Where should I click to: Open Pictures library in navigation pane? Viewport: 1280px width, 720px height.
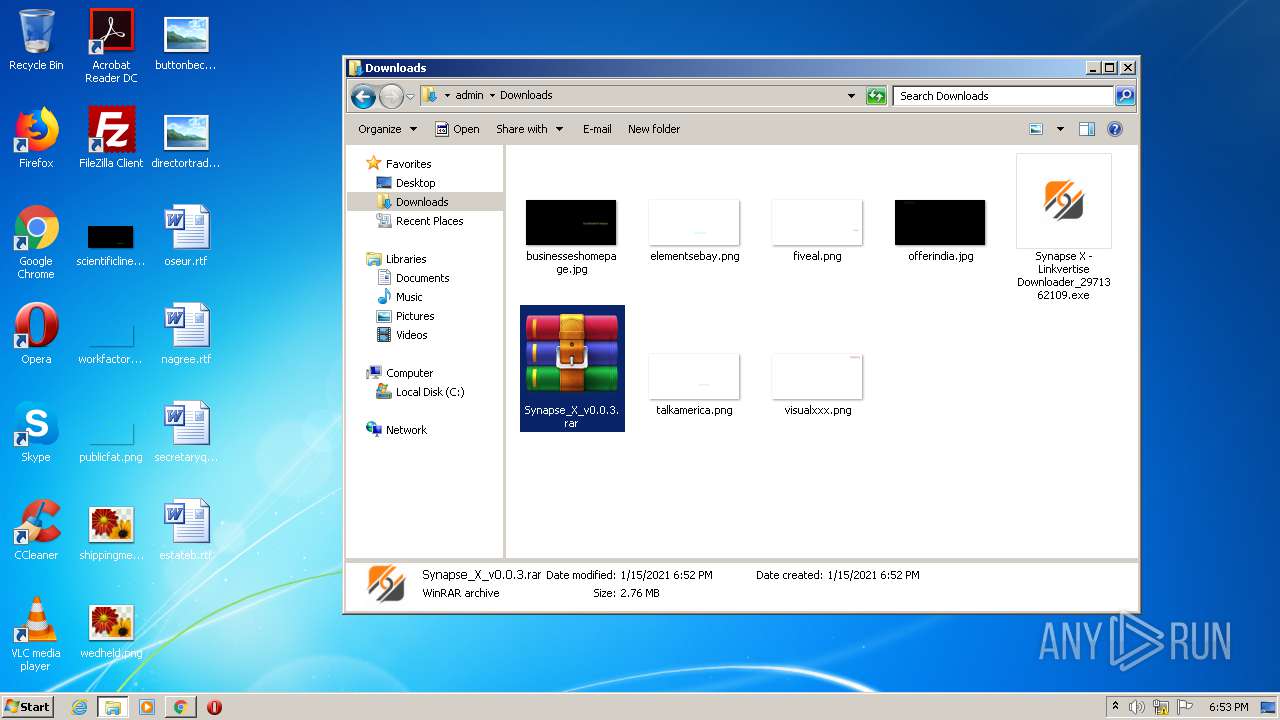[x=405, y=316]
